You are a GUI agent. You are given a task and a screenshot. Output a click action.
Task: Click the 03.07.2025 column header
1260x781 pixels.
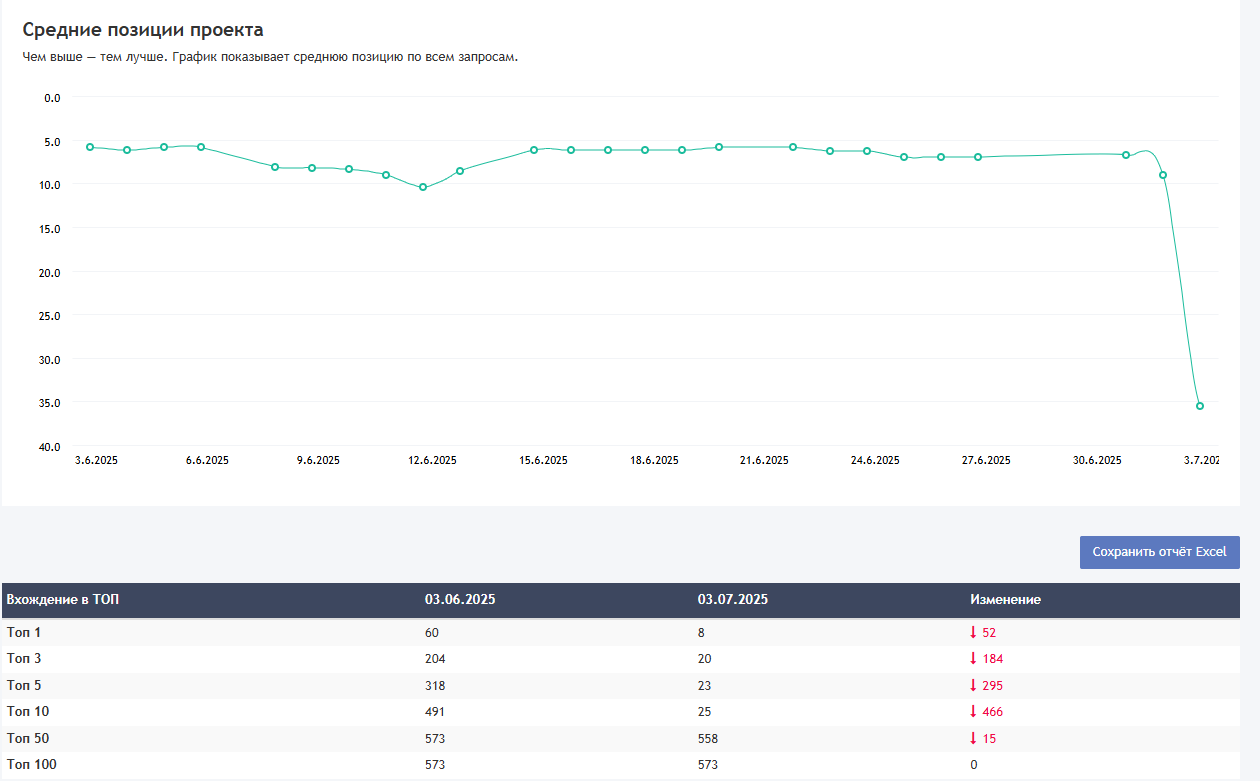pyautogui.click(x=733, y=600)
